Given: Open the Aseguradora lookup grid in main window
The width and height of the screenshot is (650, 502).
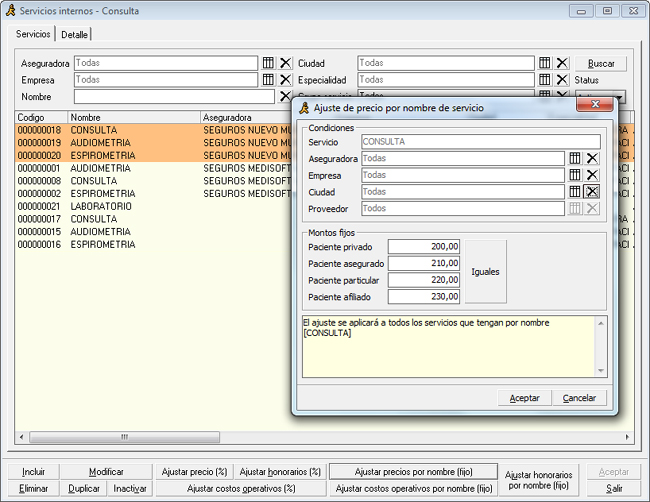Looking at the screenshot, I should tap(268, 63).
